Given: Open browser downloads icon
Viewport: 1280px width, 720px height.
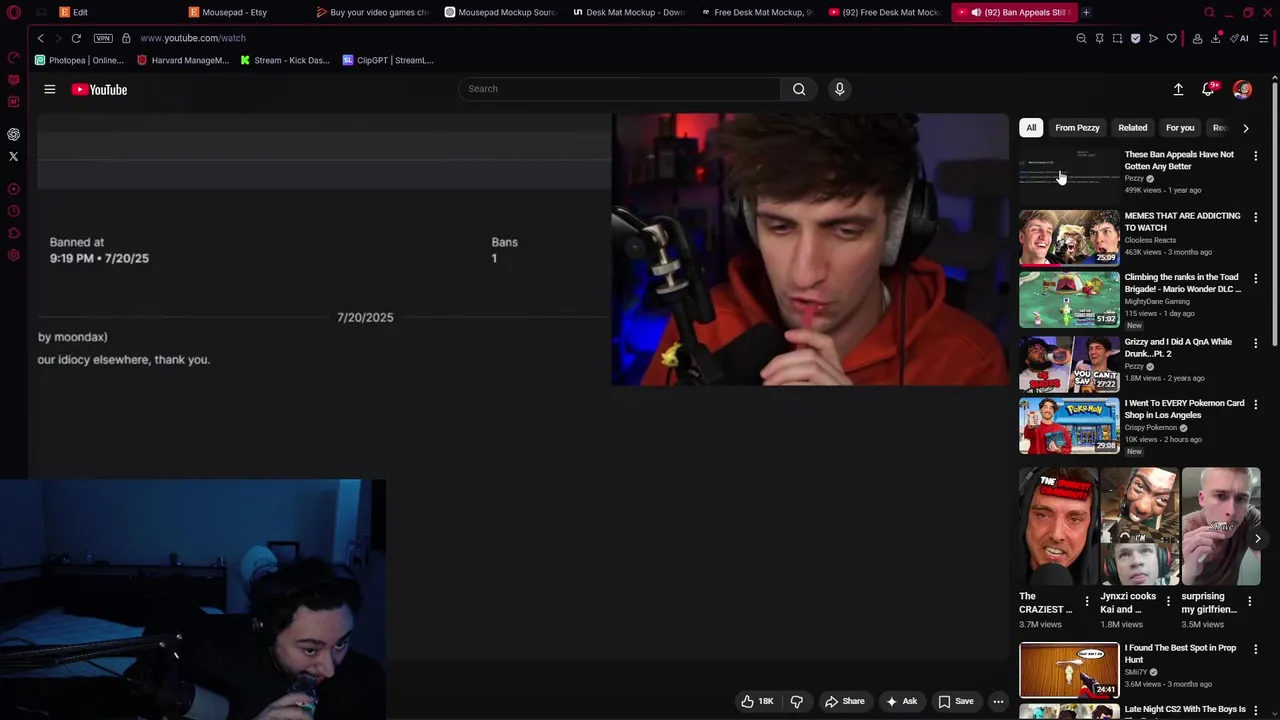Looking at the screenshot, I should coord(1215,38).
